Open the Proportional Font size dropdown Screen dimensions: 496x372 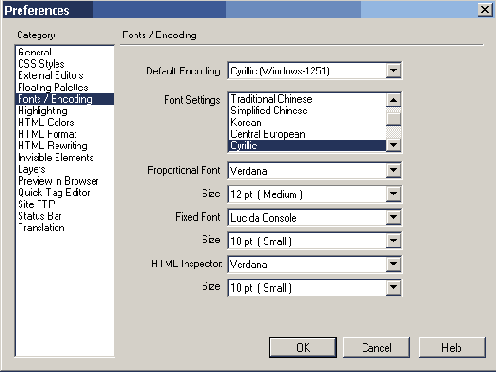pos(393,194)
